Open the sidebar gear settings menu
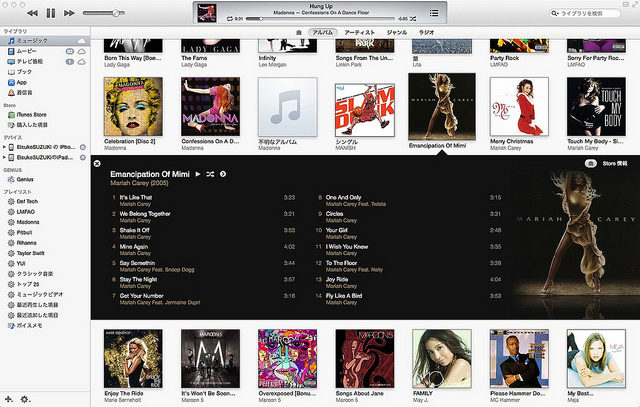The height and width of the screenshot is (407, 640). tap(25, 399)
